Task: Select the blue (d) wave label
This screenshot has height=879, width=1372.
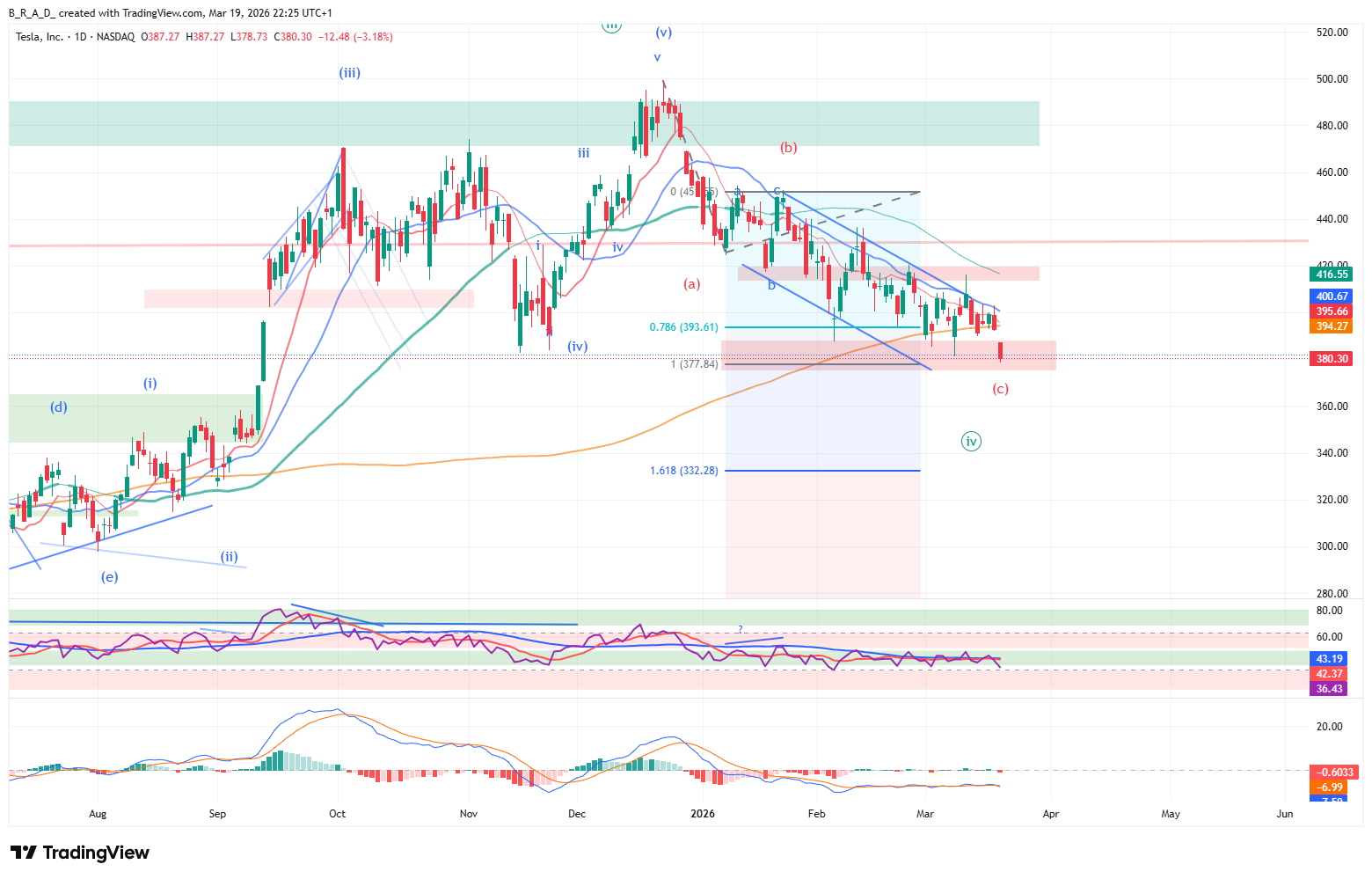Action: (58, 407)
